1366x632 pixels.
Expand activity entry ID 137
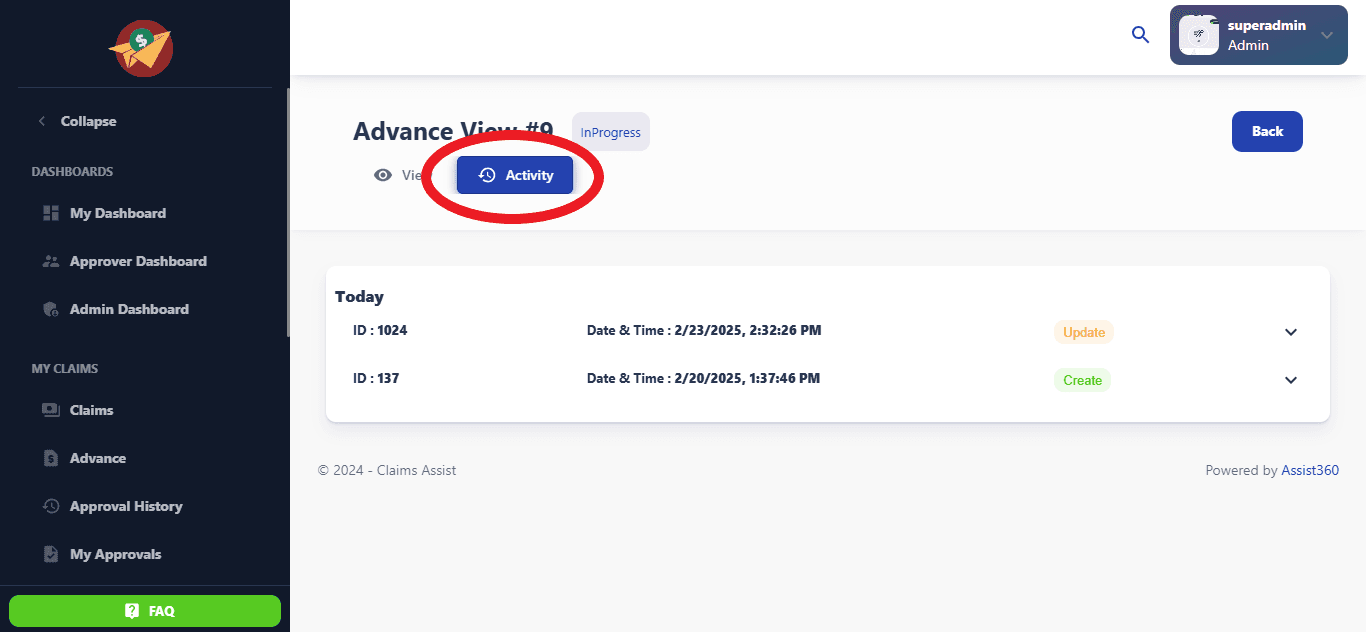[1290, 380]
